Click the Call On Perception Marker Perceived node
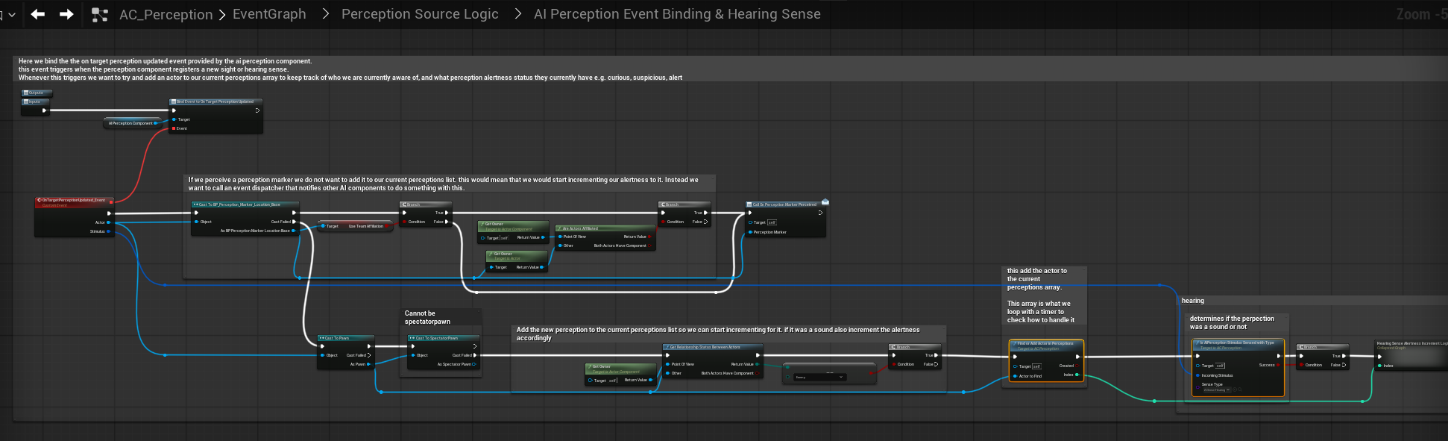This screenshot has height=441, width=1448. pyautogui.click(x=785, y=204)
